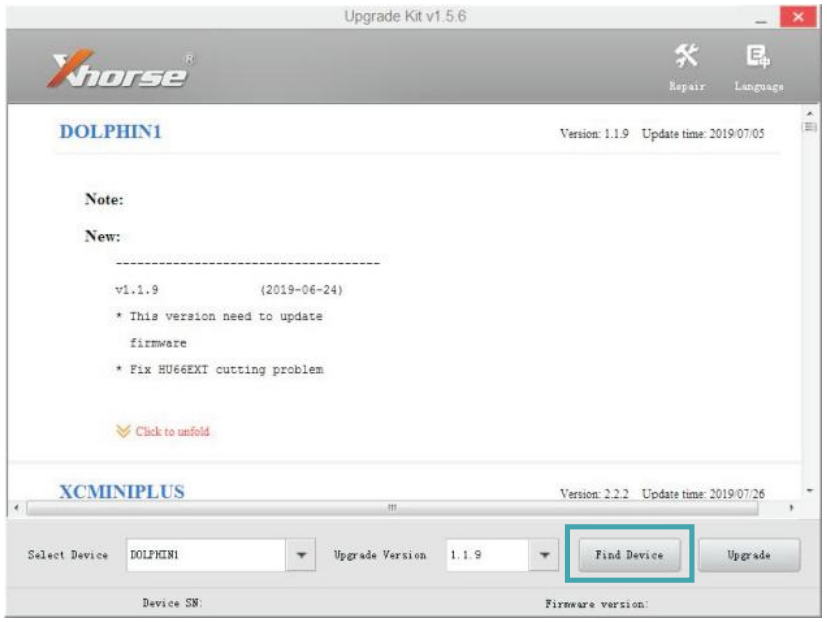This screenshot has height=622, width=827.
Task: Click the 'Fix HU66EXT cutting problem' line
Action: click(x=219, y=369)
